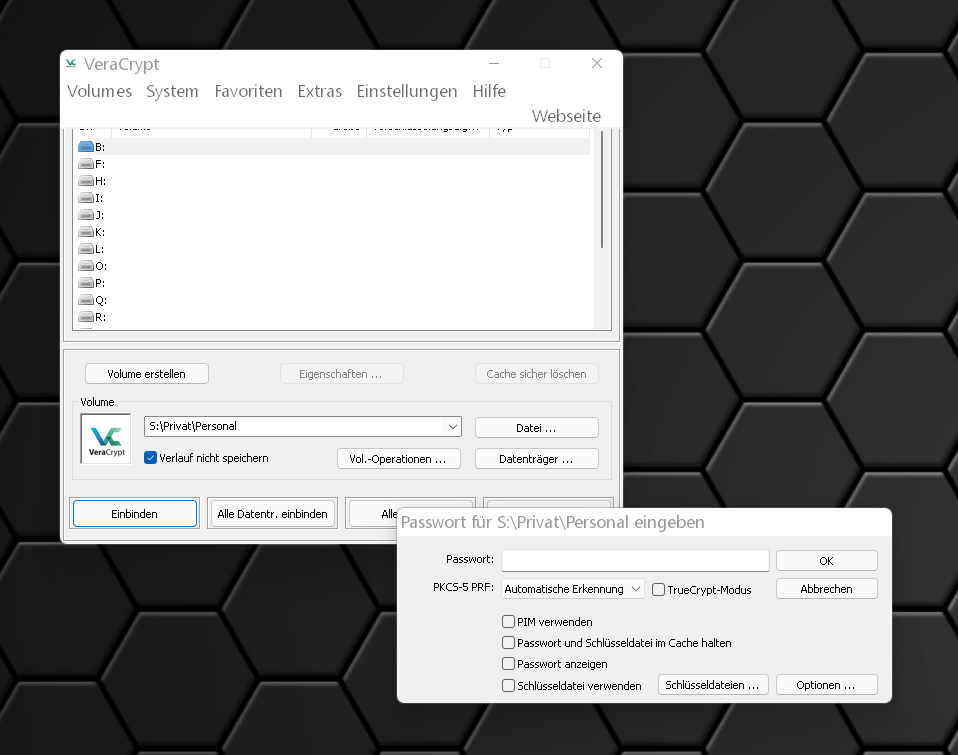
Task: Open Schlüsseldateien ... button
Action: pos(712,685)
